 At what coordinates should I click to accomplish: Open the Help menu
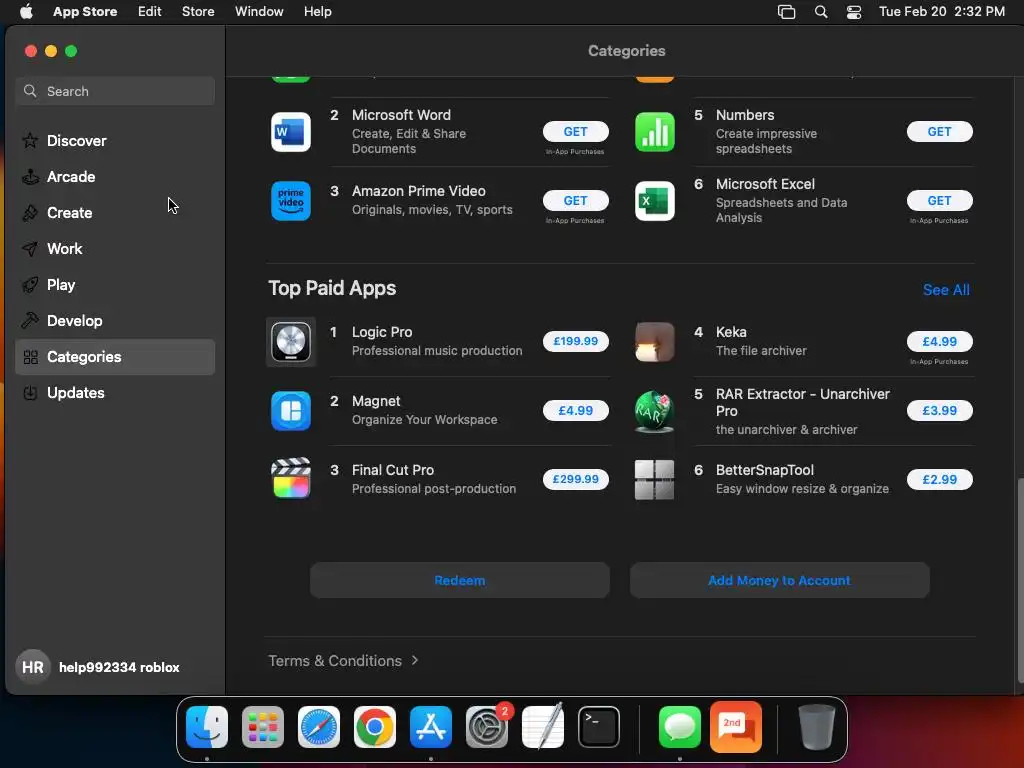317,12
